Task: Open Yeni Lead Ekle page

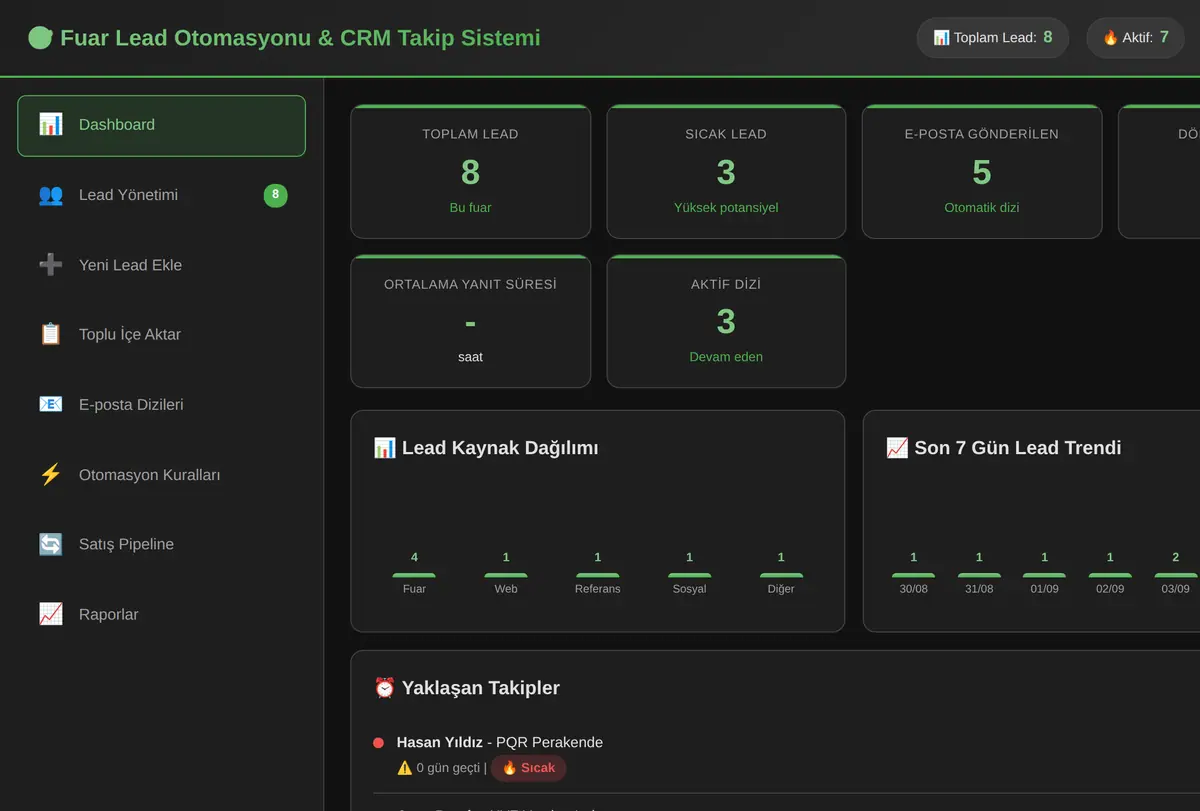Action: (x=161, y=265)
